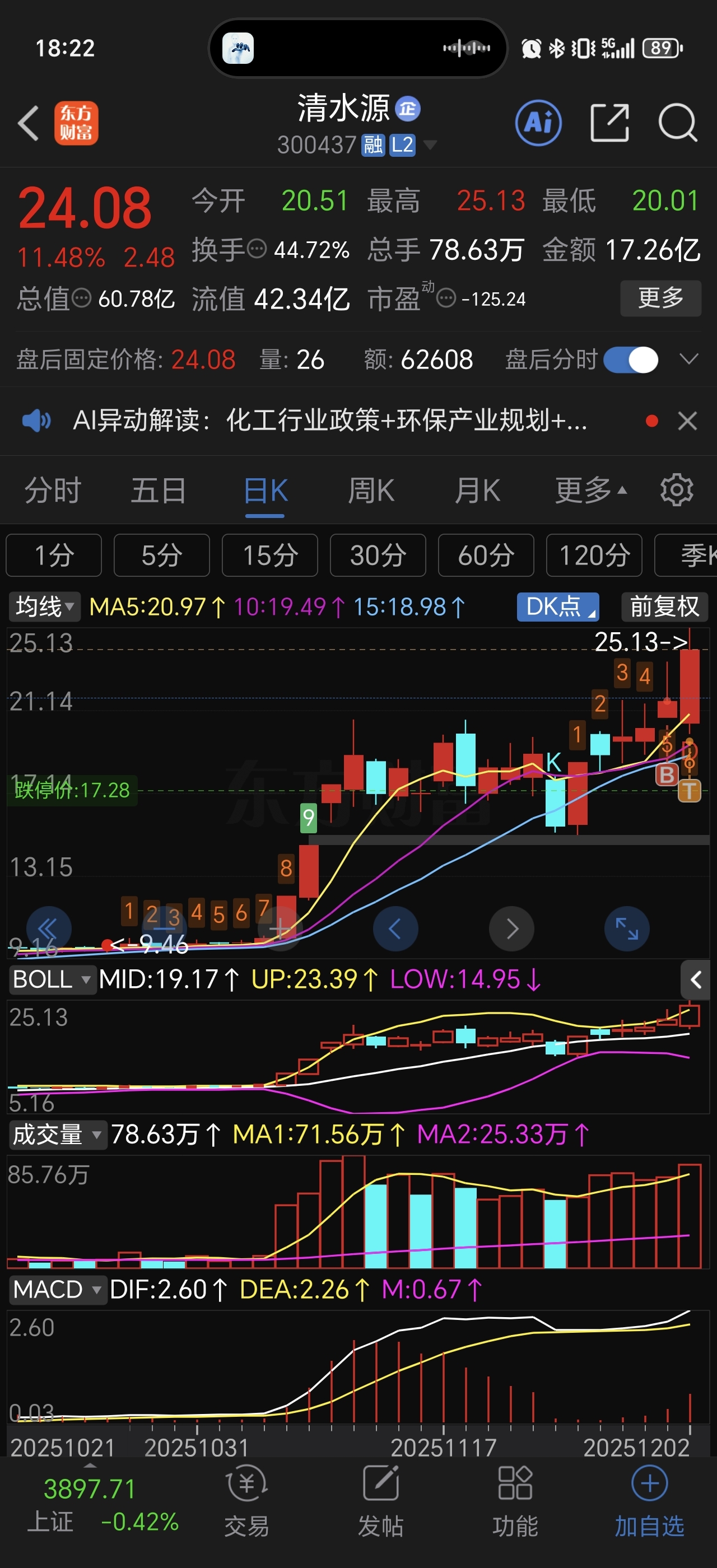Tap the T marker on the chart
Viewport: 717px width, 1568px height.
(689, 791)
